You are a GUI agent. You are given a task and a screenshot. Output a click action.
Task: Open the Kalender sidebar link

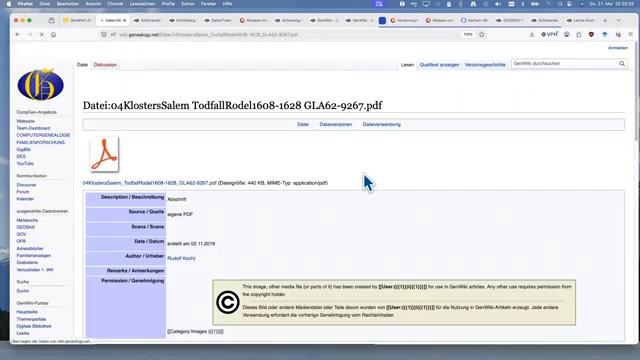(x=25, y=199)
